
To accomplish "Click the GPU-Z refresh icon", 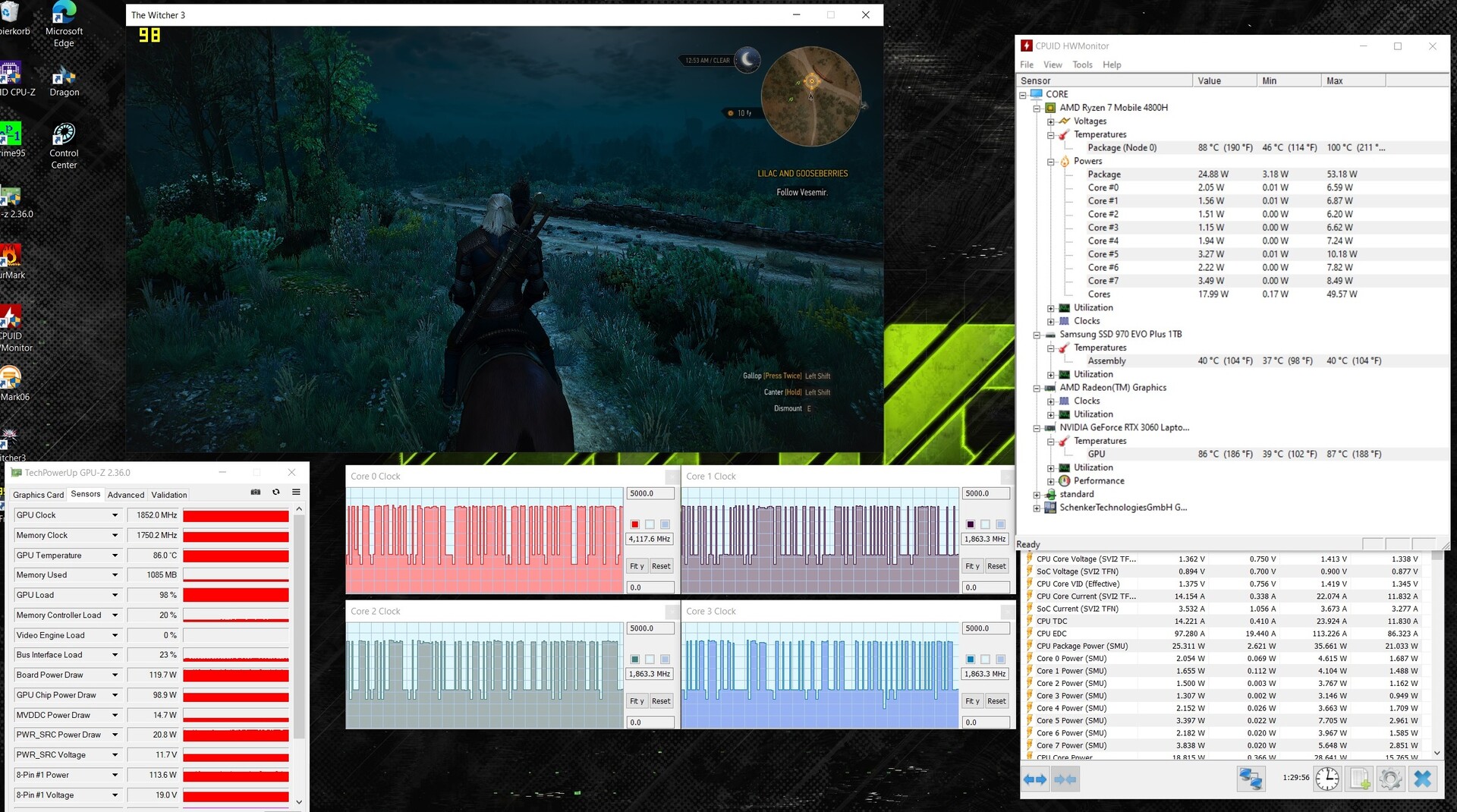I will point(276,493).
